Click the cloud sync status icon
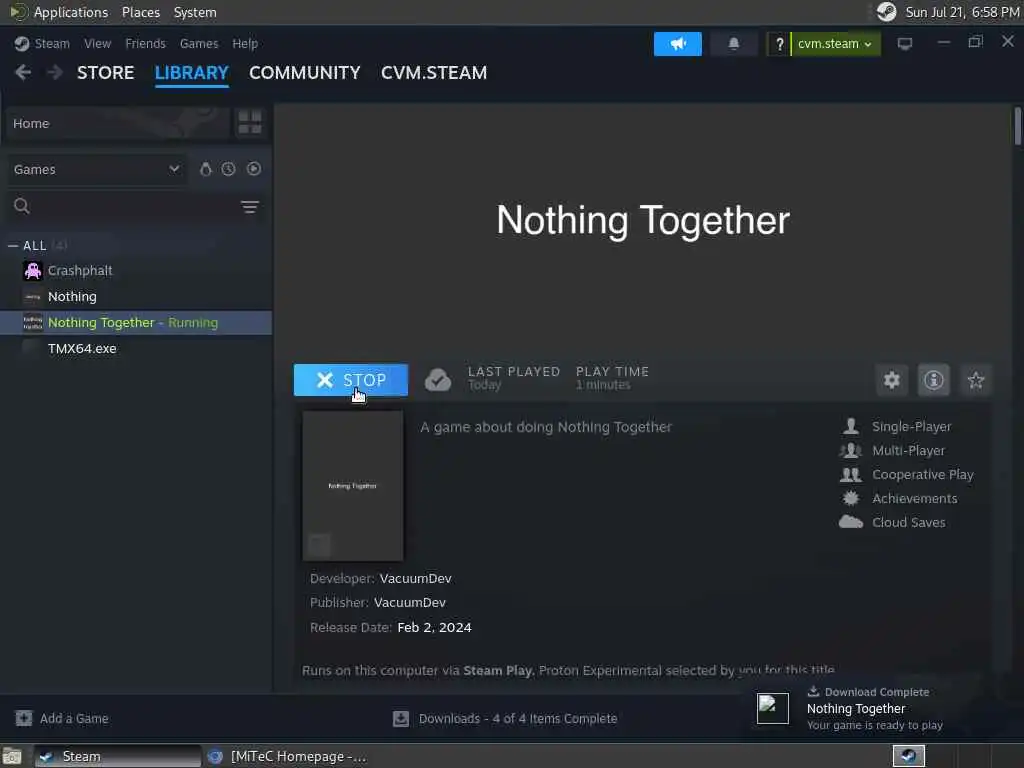 point(438,379)
